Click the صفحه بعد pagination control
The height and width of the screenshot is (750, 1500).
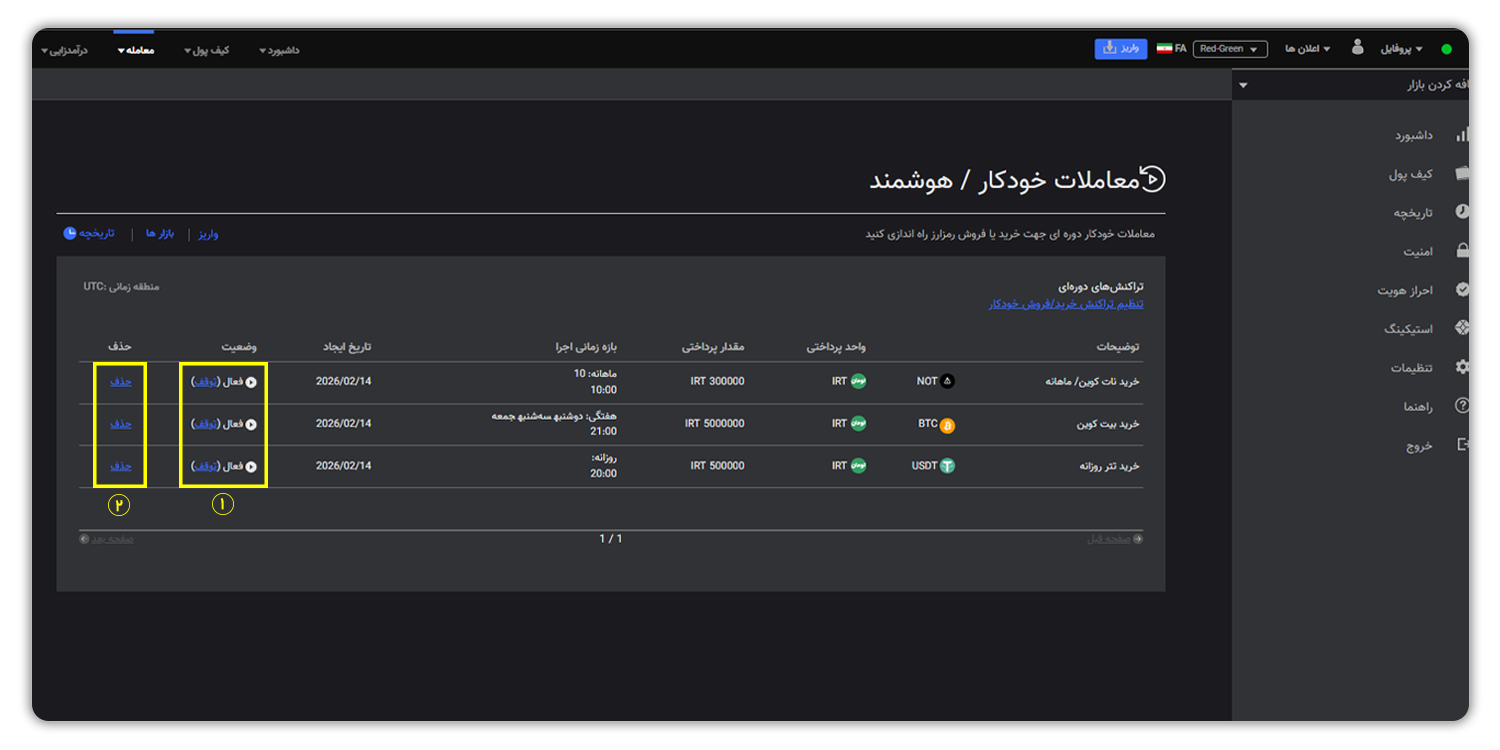point(108,537)
